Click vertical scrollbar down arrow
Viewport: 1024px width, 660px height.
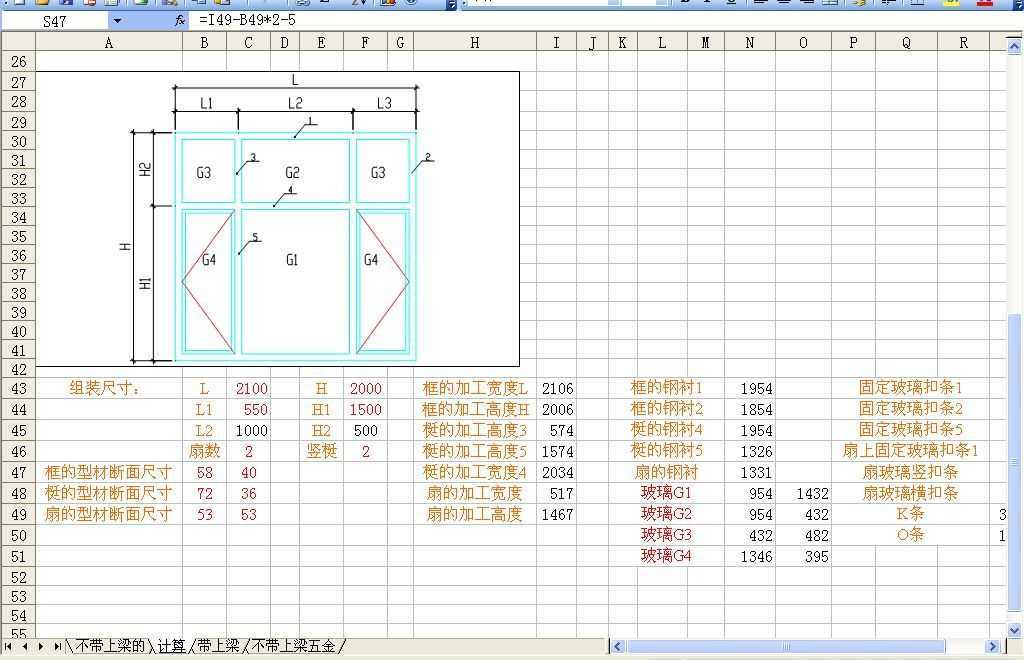pos(1014,631)
